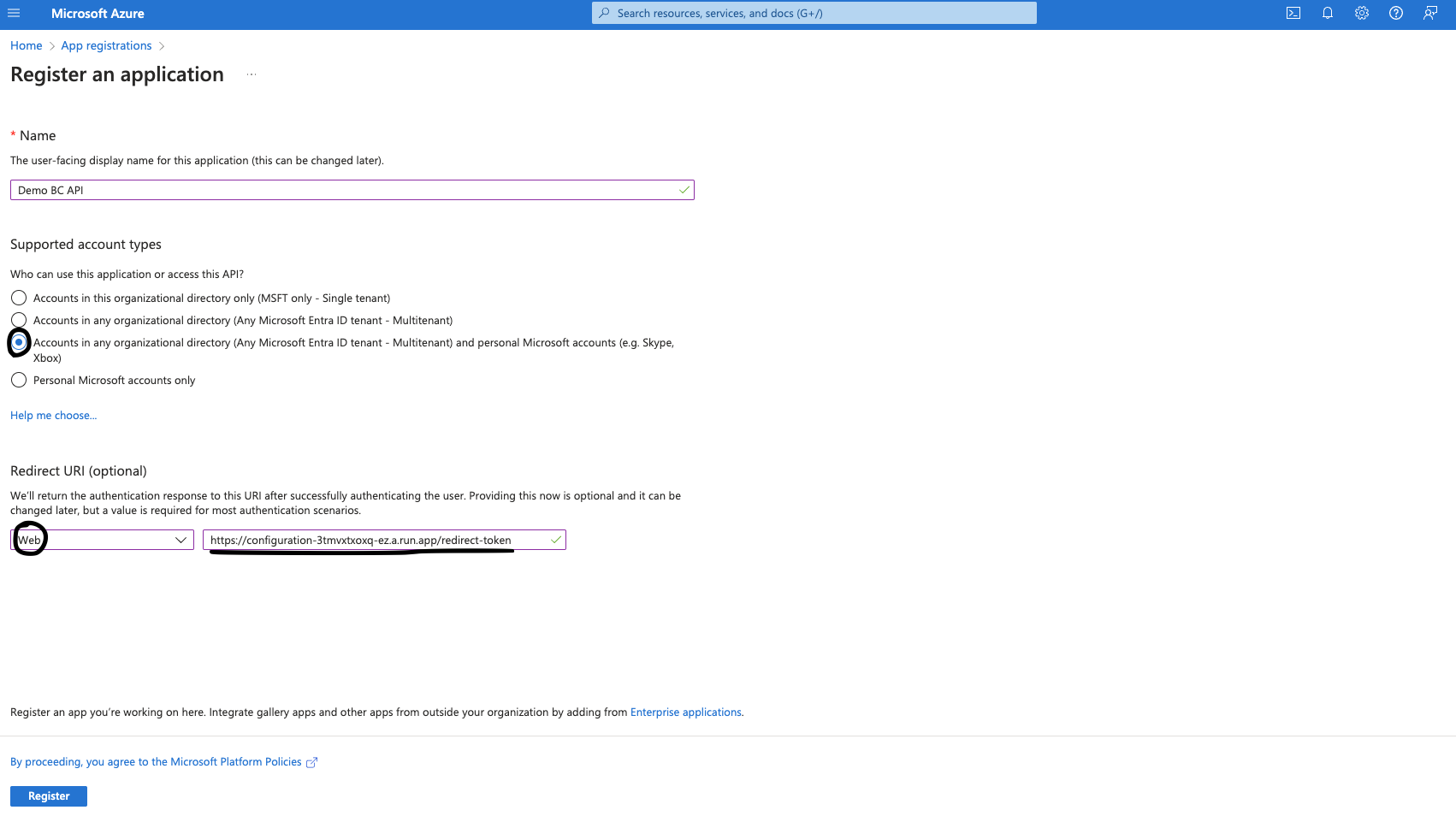
Task: Go to Home breadcrumb
Action: click(26, 46)
